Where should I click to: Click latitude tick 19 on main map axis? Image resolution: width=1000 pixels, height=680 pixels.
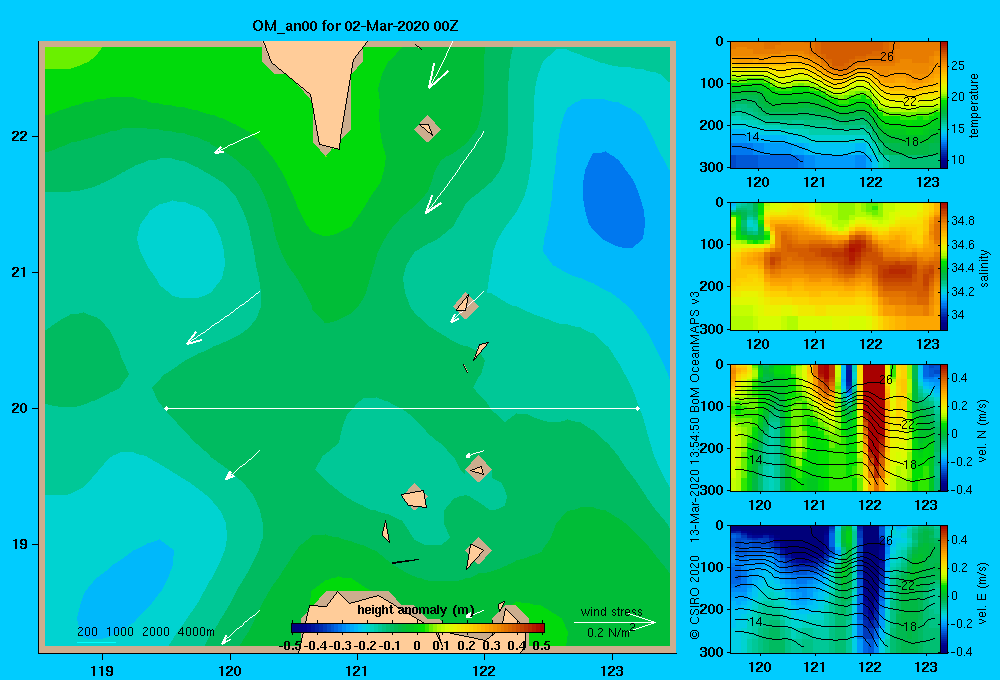point(20,544)
